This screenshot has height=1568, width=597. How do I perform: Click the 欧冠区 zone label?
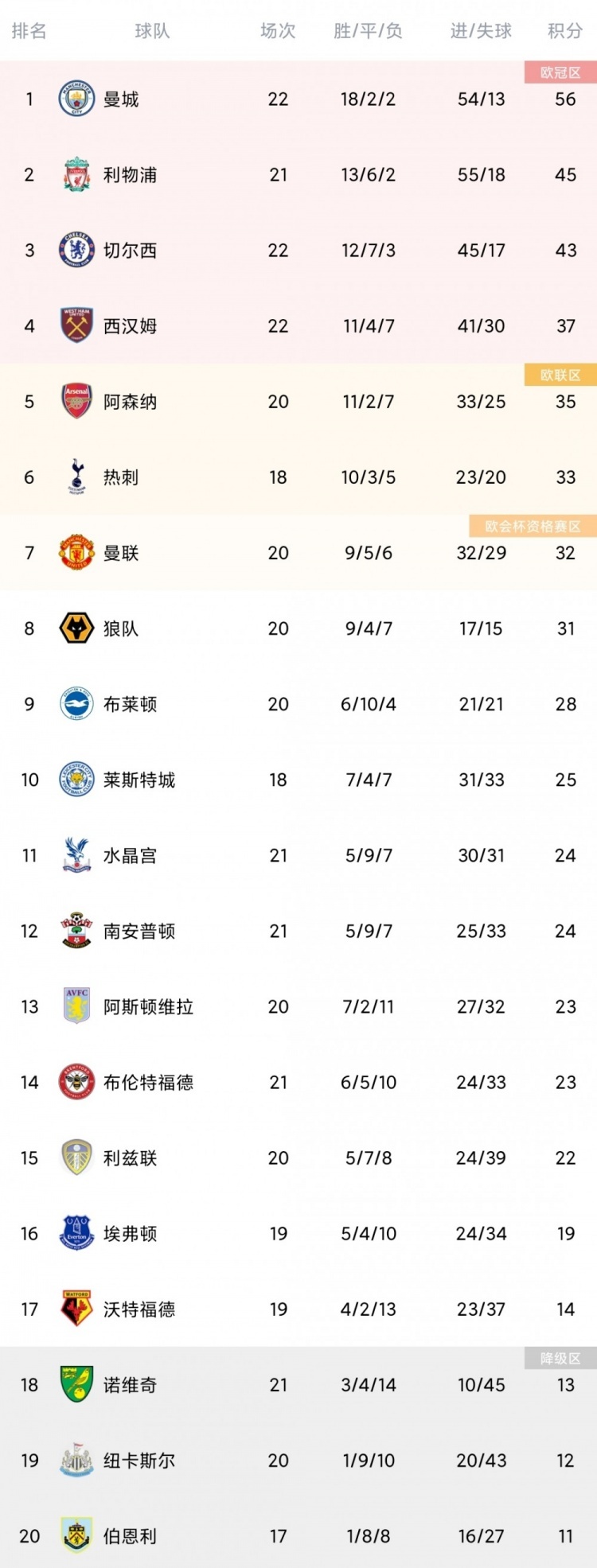point(560,72)
